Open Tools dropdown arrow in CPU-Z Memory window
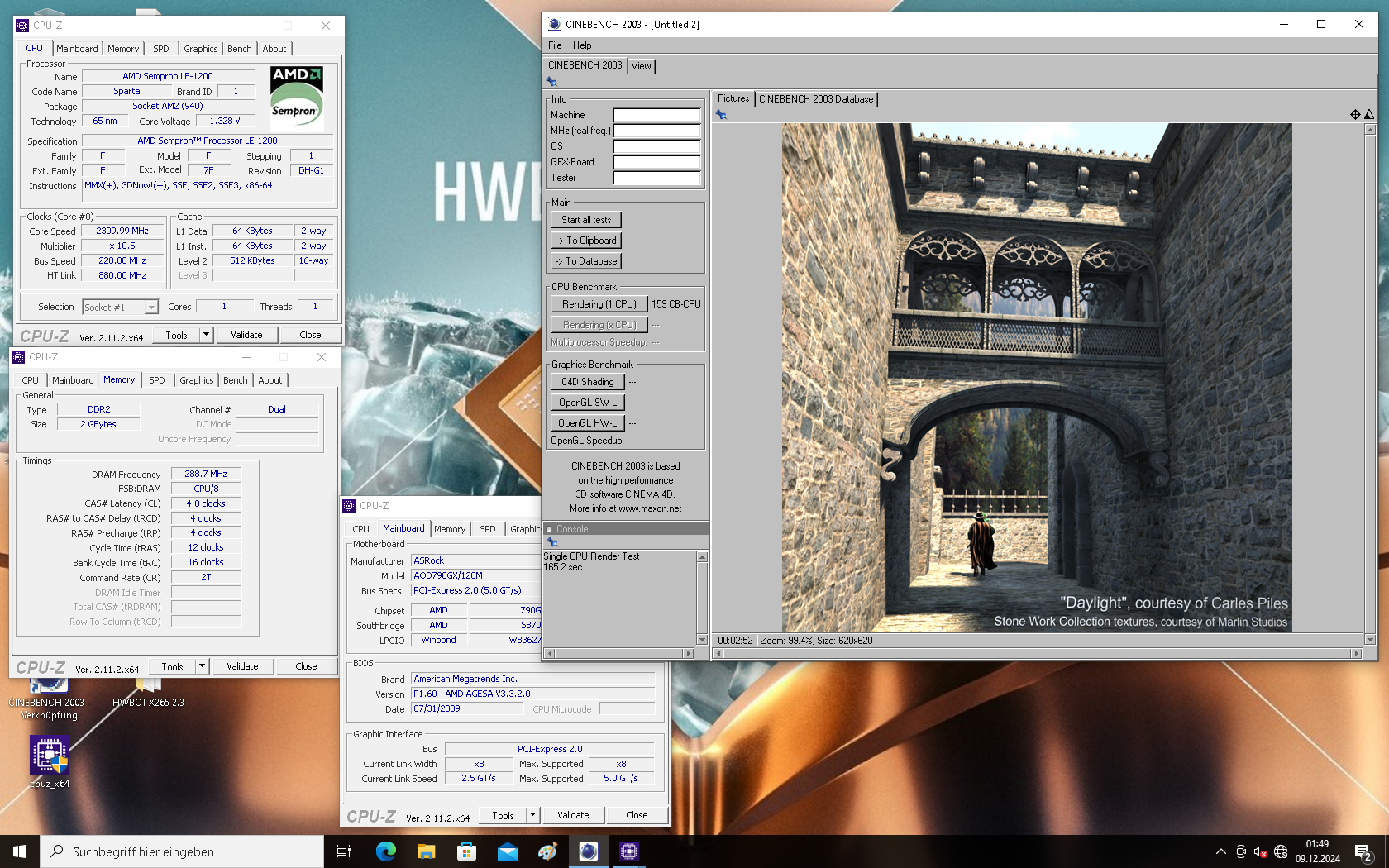1389x868 pixels. pos(202,666)
